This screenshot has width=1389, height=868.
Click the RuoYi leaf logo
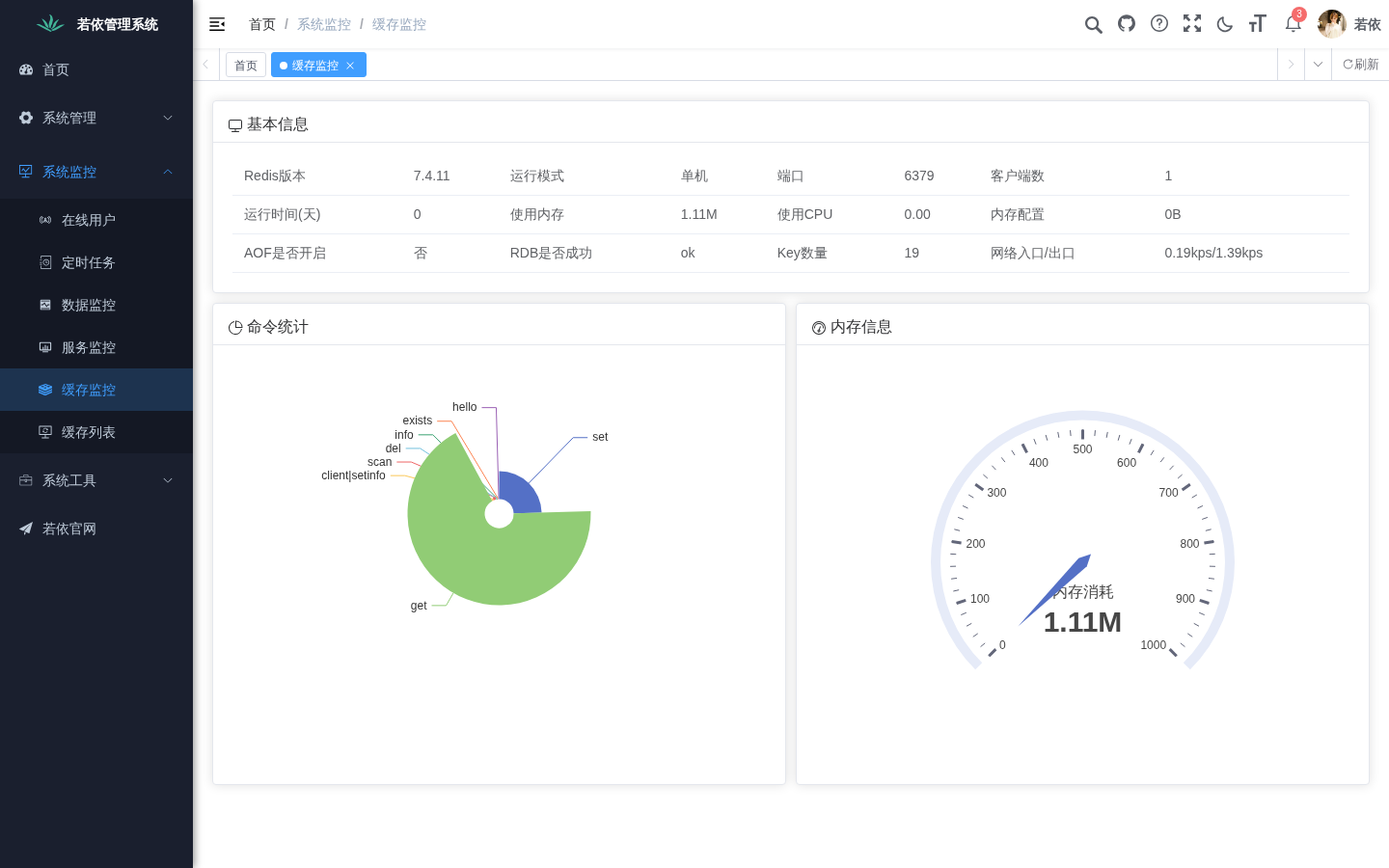50,24
